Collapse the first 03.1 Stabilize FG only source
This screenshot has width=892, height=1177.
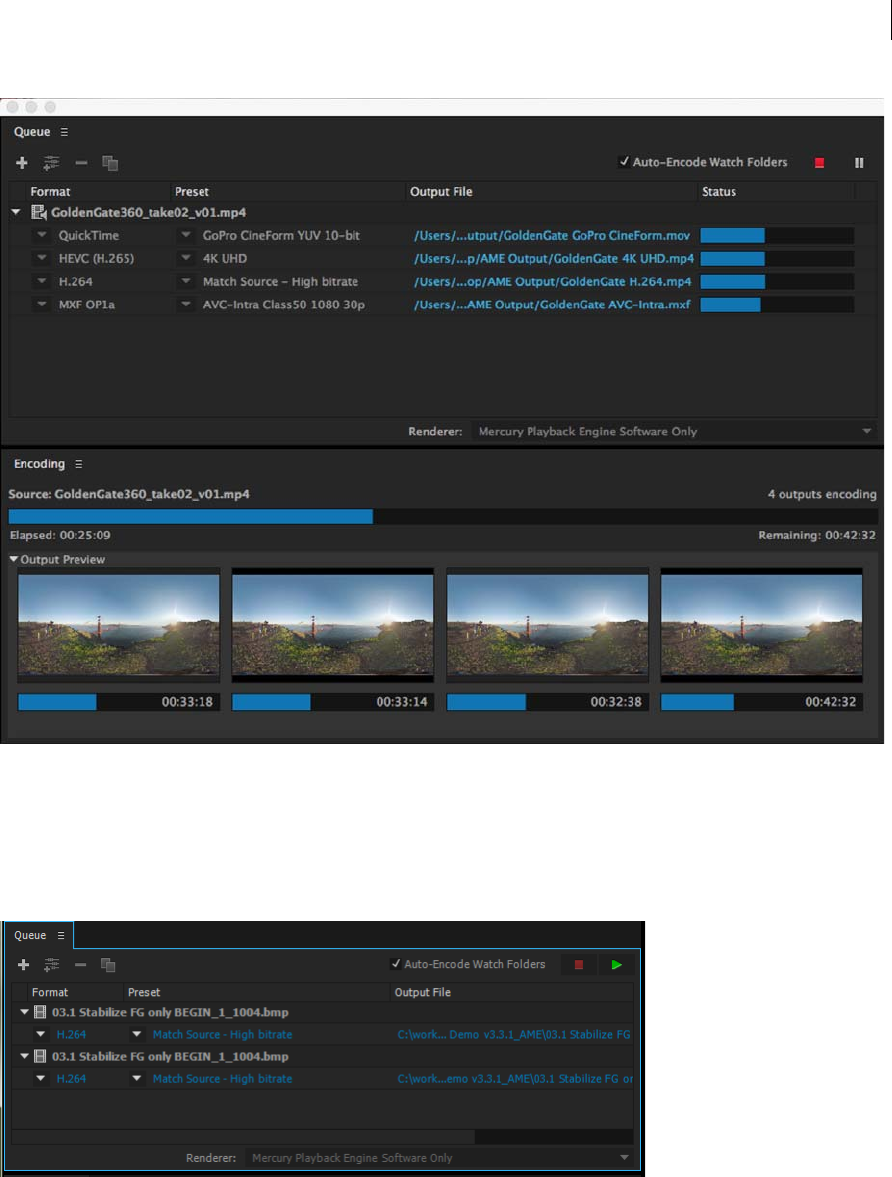pyautogui.click(x=25, y=1012)
